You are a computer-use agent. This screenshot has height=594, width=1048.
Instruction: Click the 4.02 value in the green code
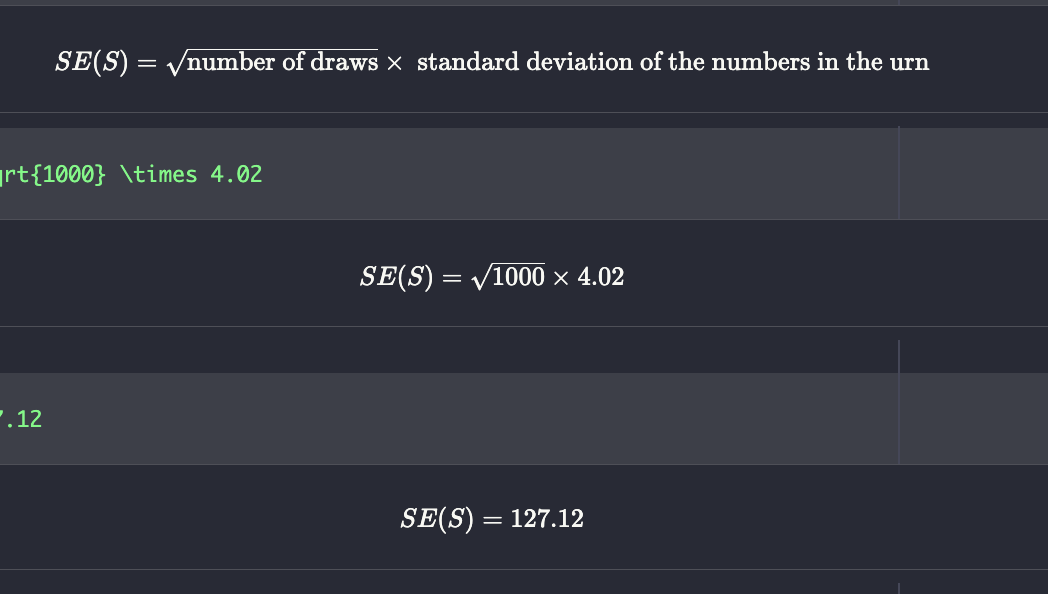click(236, 174)
